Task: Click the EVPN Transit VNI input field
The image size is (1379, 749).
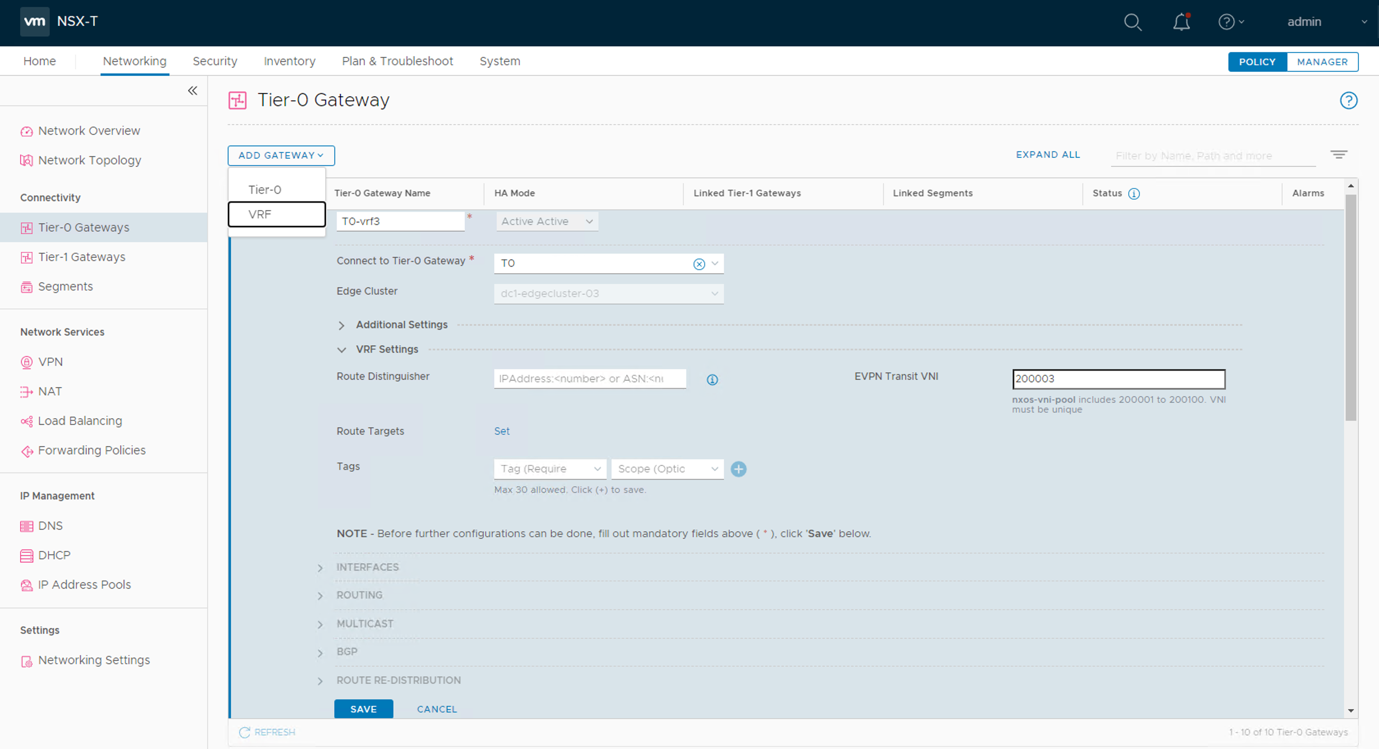Action: (x=1118, y=379)
